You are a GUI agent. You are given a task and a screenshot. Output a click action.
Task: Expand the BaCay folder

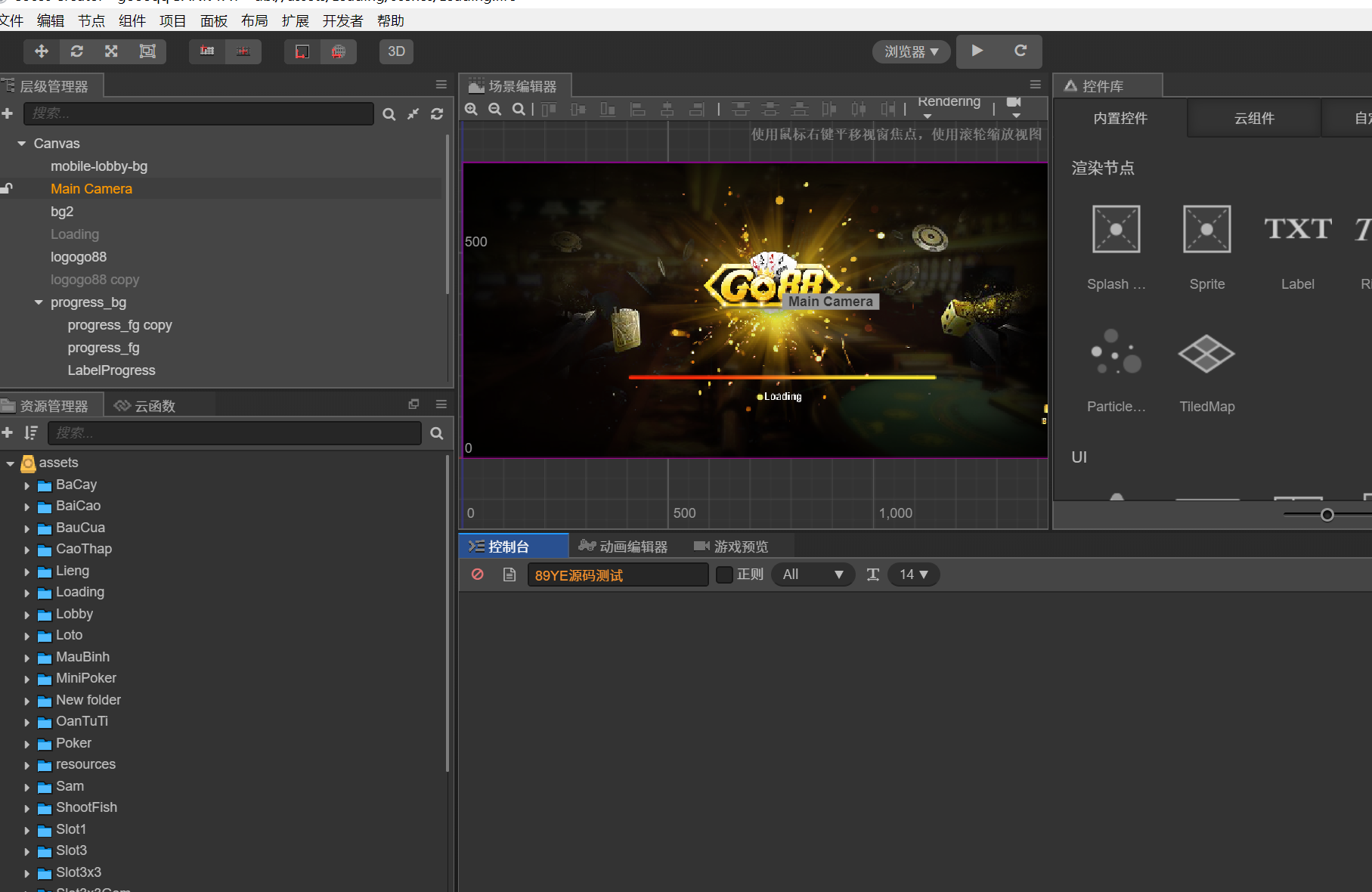27,485
